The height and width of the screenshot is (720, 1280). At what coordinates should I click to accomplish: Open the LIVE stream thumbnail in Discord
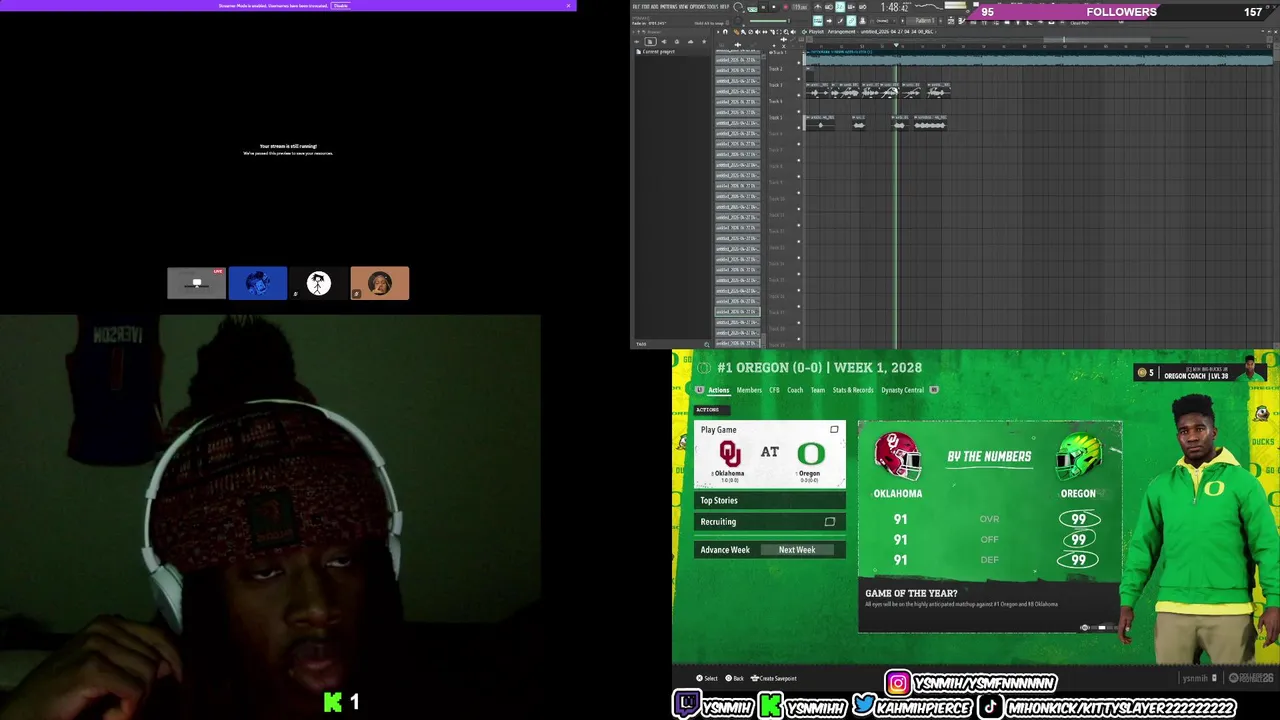197,283
